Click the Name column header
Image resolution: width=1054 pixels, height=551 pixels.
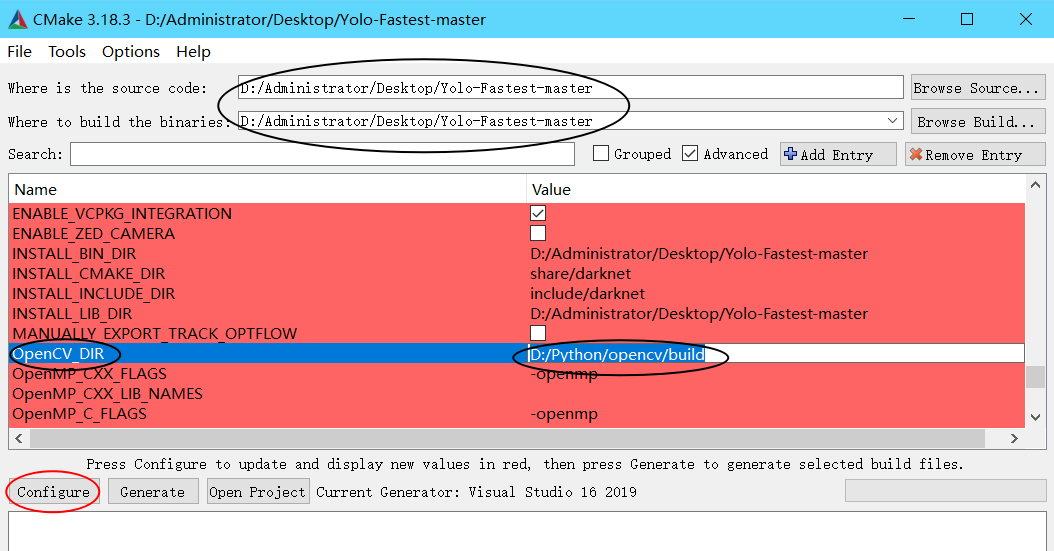click(x=268, y=189)
